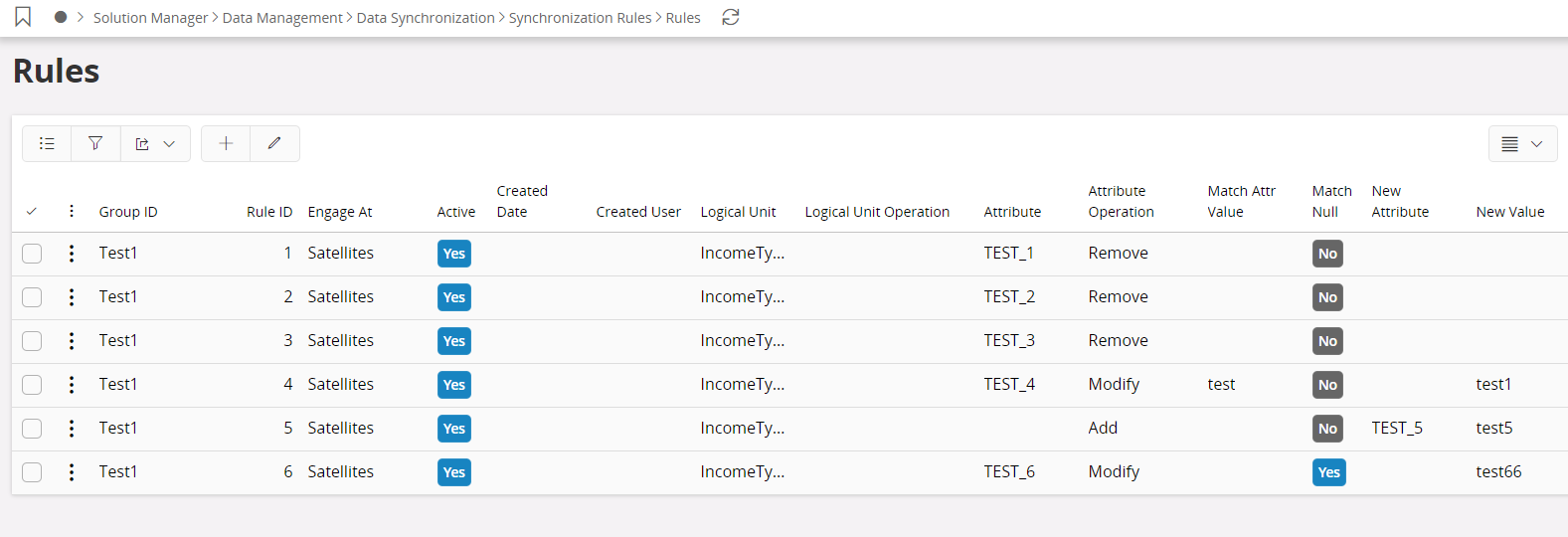This screenshot has height=537, width=1568.
Task: Open the column header options menu
Action: (x=72, y=211)
